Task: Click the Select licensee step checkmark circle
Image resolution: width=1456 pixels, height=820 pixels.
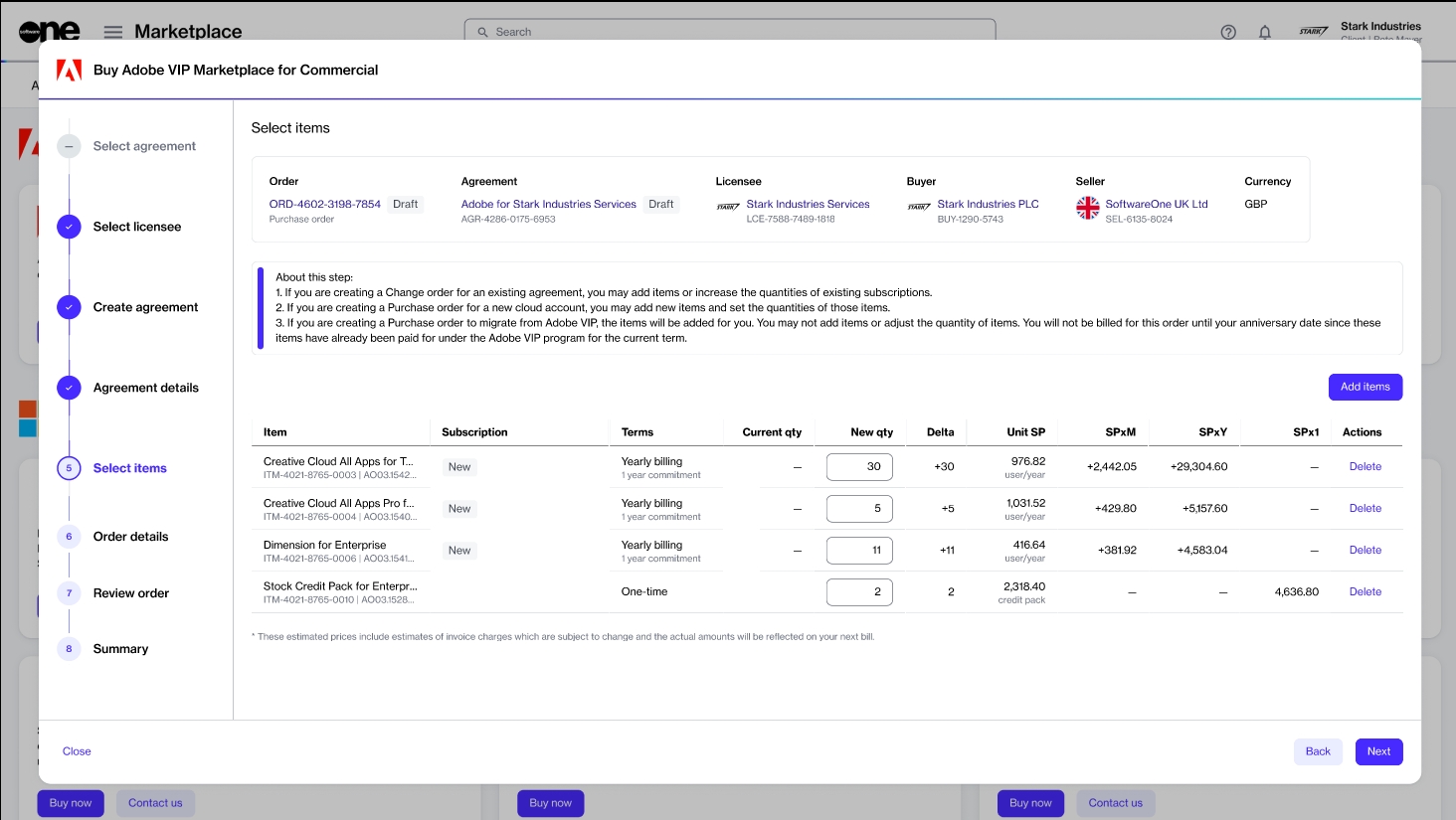Action: click(69, 227)
